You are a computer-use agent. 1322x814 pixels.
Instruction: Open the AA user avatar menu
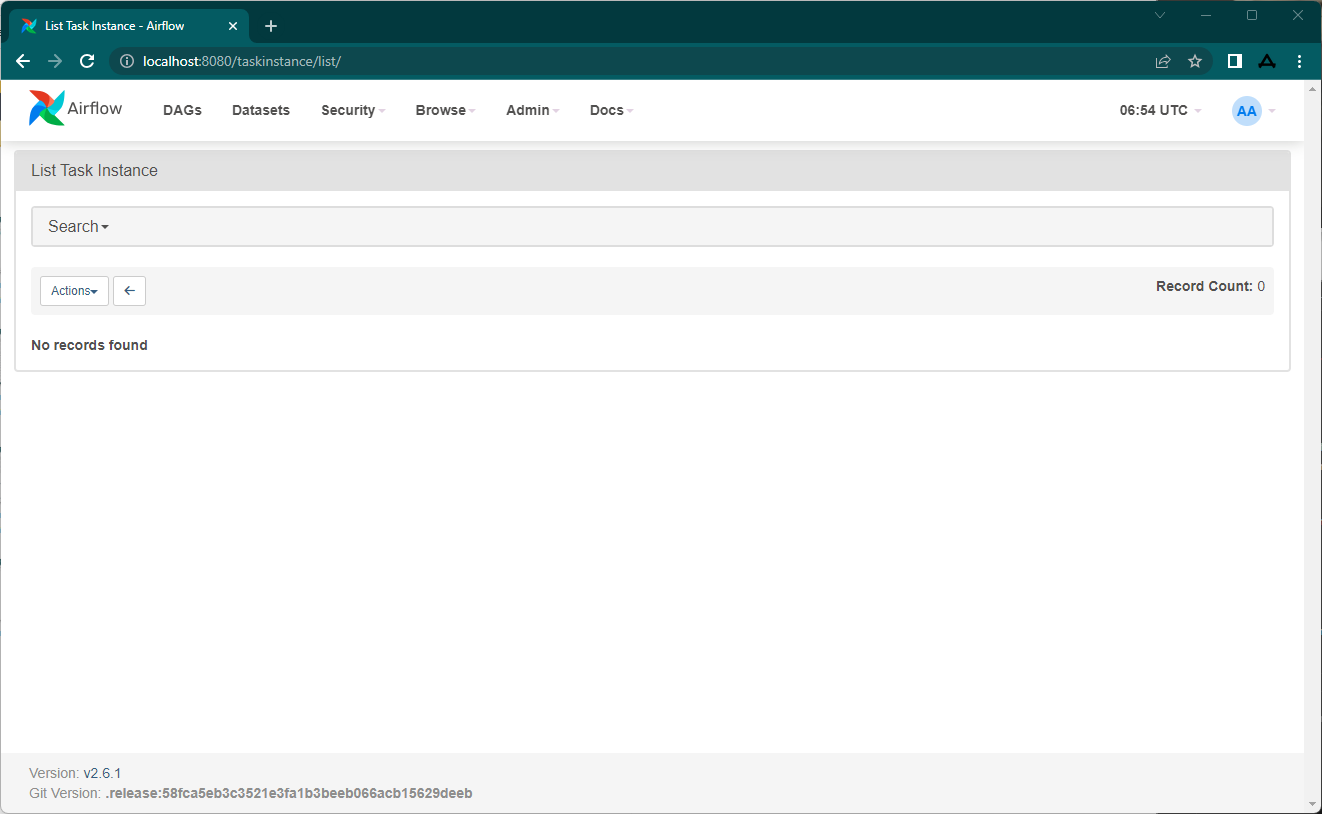coord(1254,111)
